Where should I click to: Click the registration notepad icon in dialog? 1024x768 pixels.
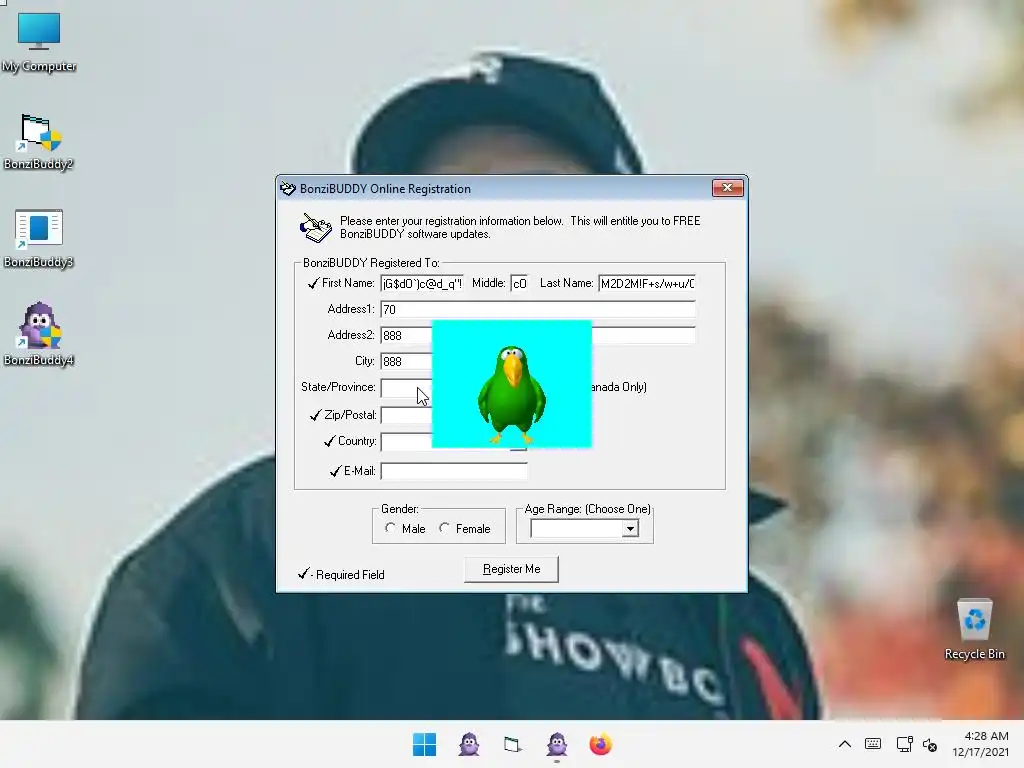pyautogui.click(x=315, y=228)
